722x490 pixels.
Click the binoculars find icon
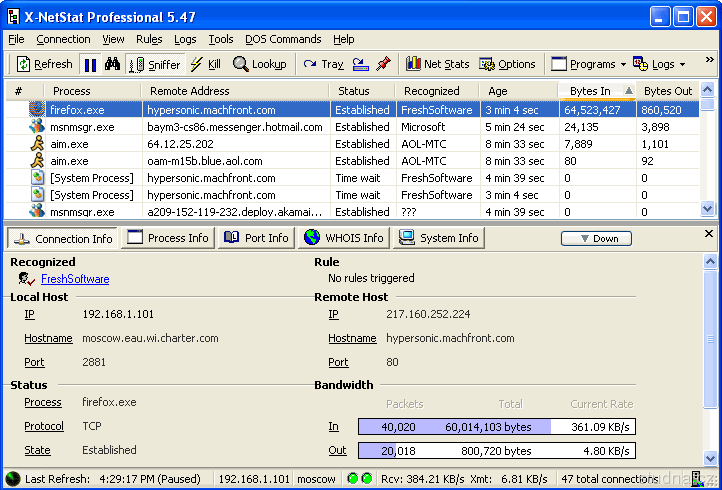click(x=112, y=64)
